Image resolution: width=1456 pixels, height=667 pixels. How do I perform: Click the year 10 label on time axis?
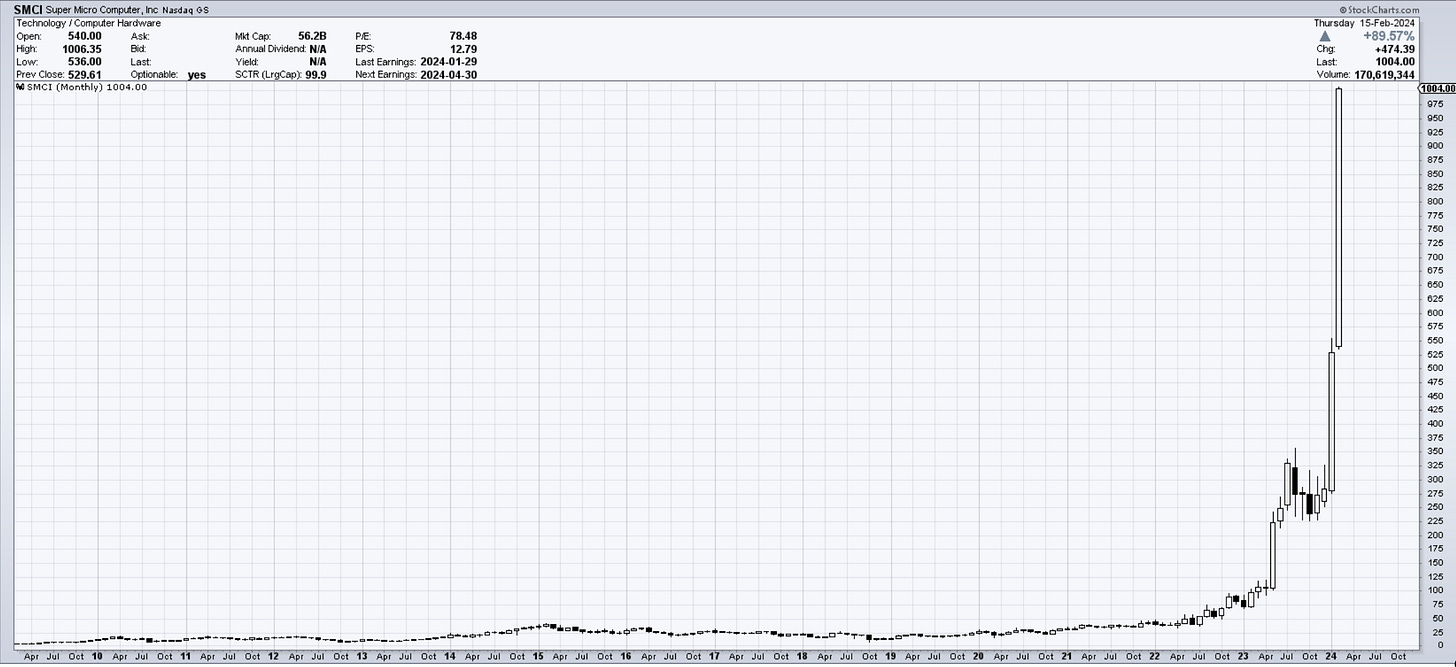pyautogui.click(x=97, y=657)
